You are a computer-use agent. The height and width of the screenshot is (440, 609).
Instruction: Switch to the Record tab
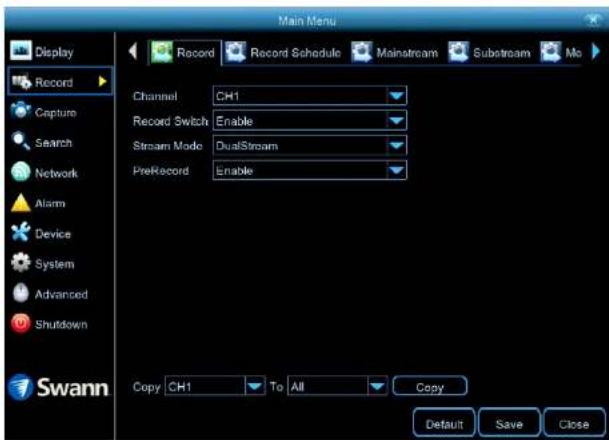pos(185,52)
